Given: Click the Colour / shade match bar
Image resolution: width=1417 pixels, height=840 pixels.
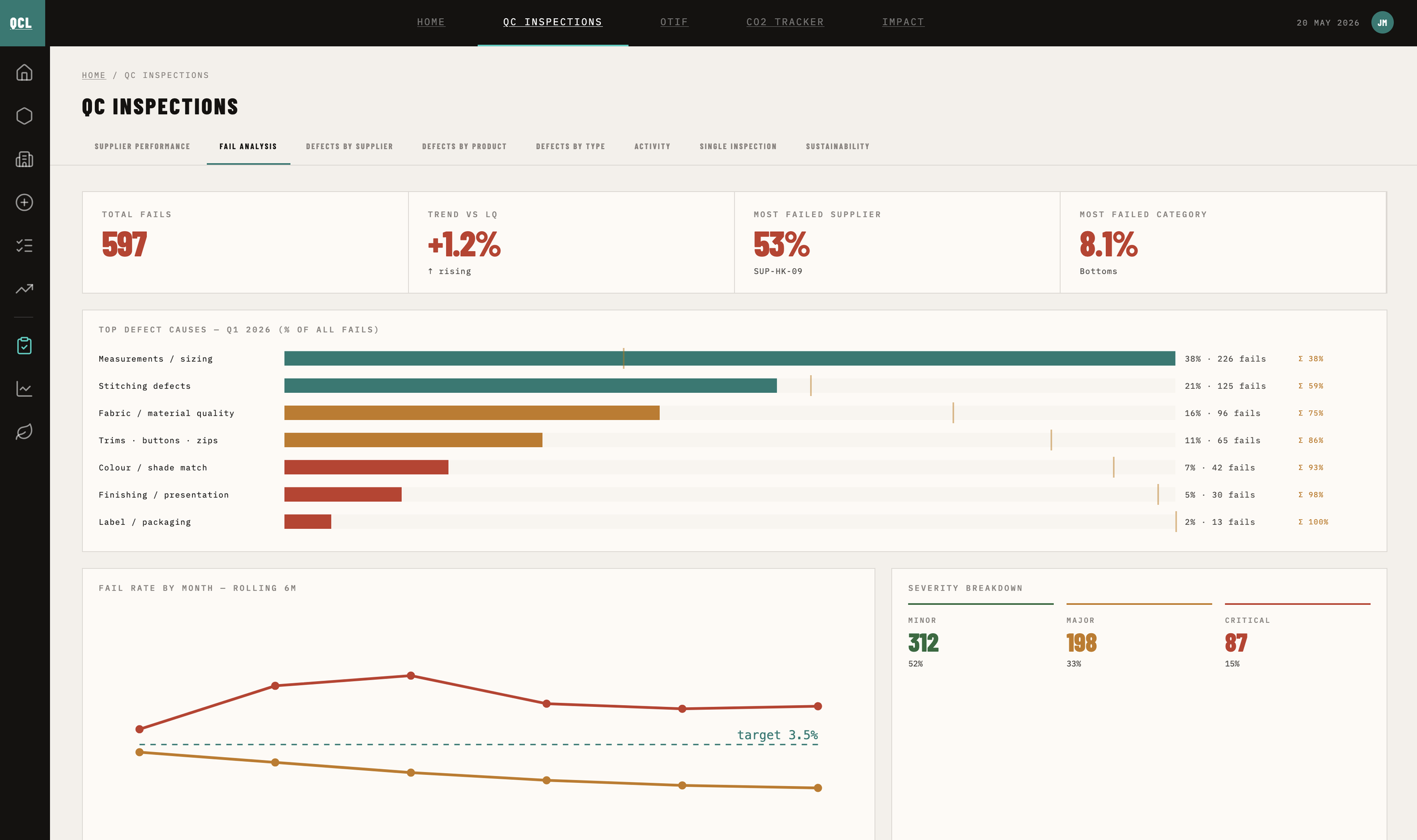Looking at the screenshot, I should (366, 468).
